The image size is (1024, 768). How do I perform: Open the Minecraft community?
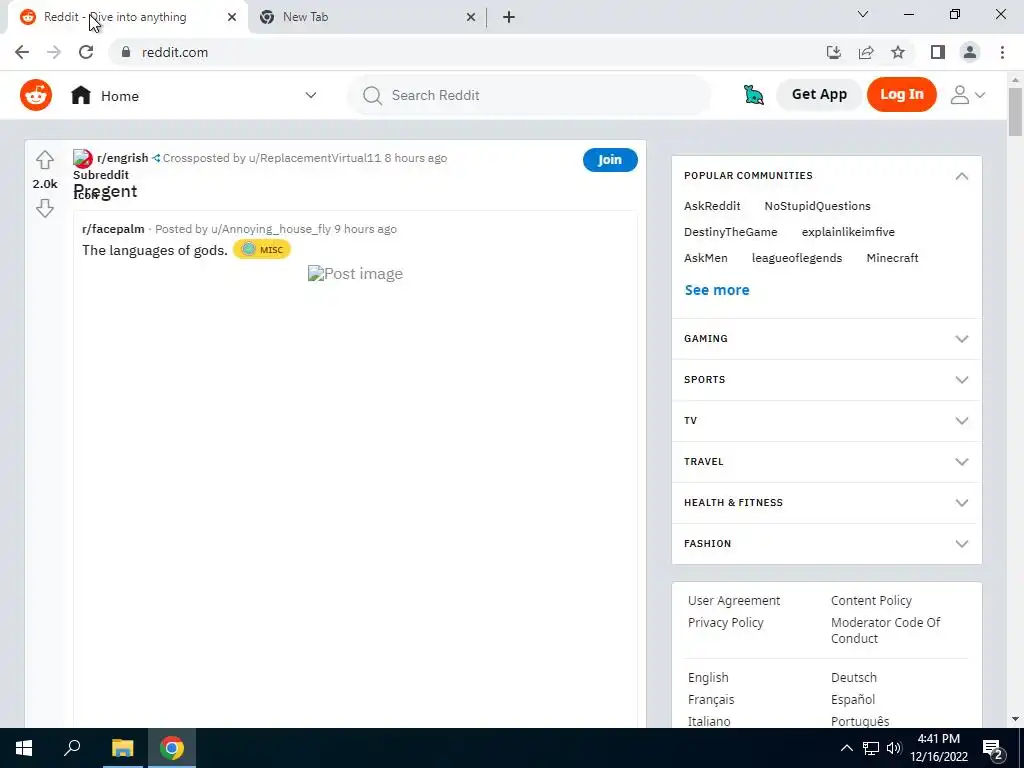(892, 258)
